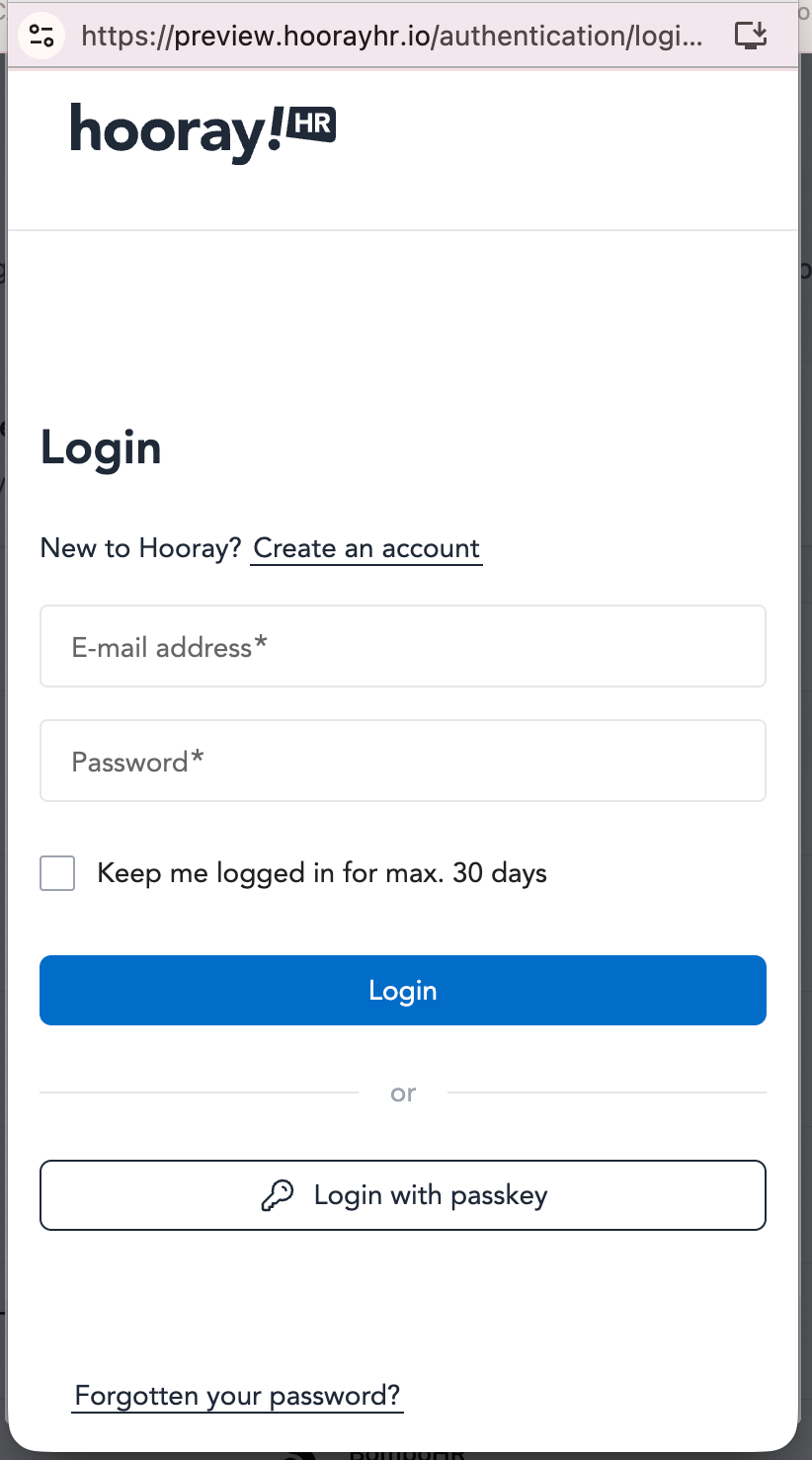Select the URL in the address bar
812x1460 pixels.
coord(392,37)
